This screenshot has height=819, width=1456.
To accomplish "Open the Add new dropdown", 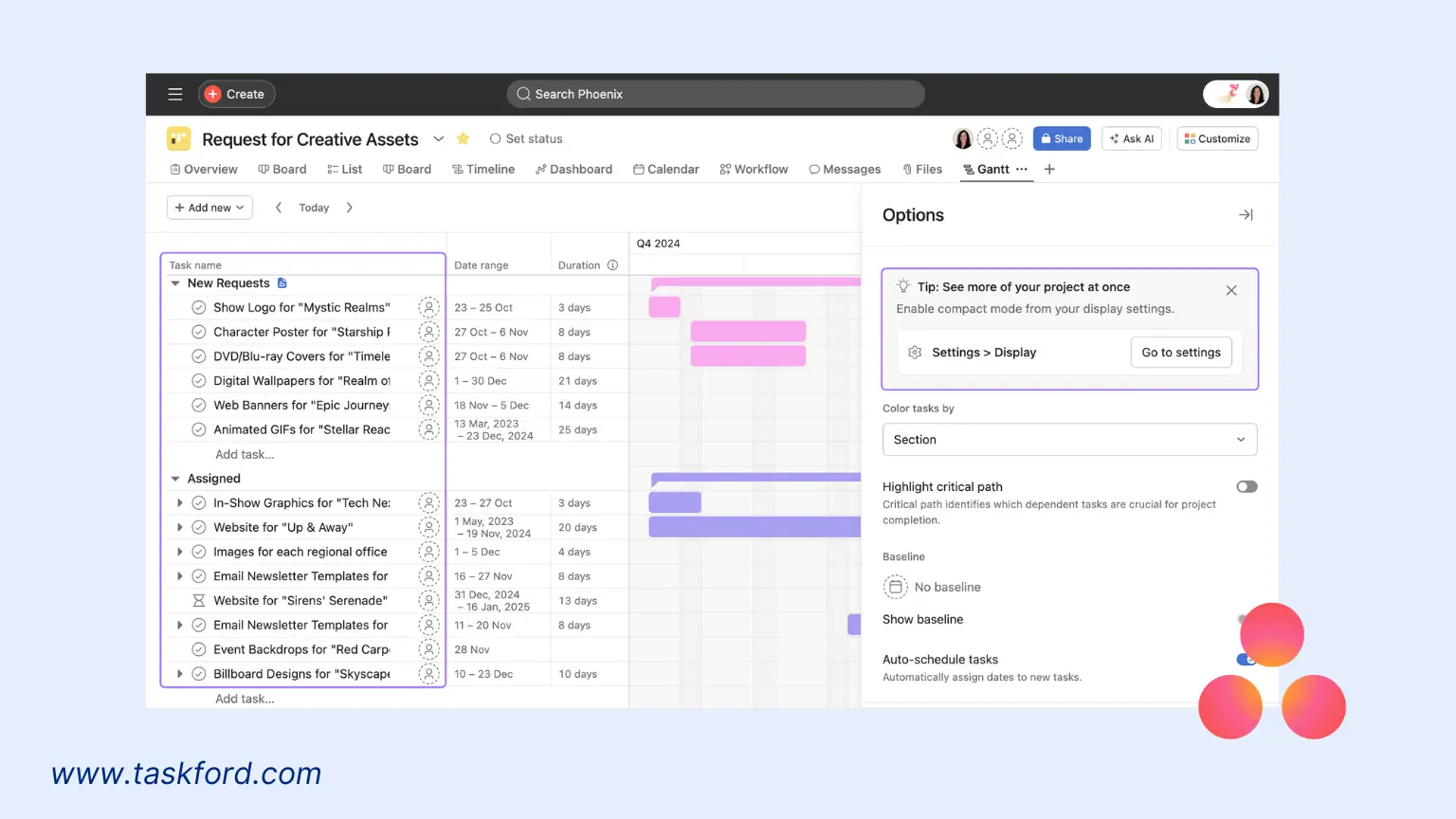I will coord(209,207).
